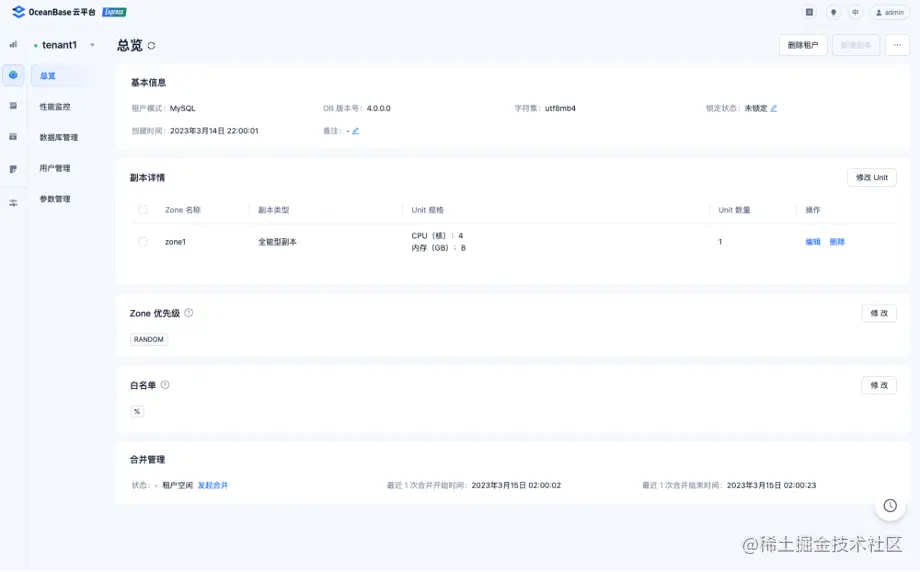Click creation time 2023年3月14日 22:00:01
This screenshot has width=920, height=572.
[214, 131]
